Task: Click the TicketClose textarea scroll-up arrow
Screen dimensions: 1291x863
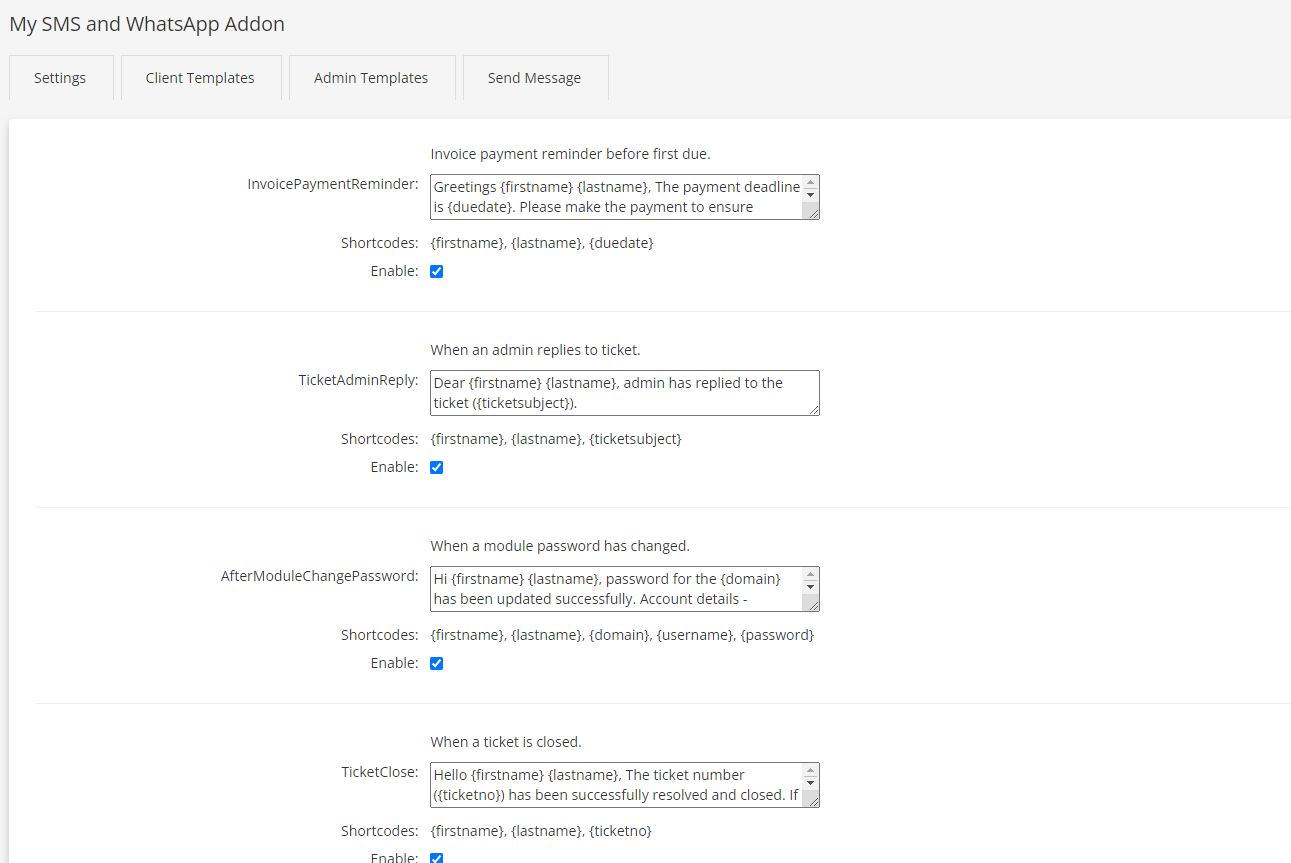Action: [x=811, y=771]
